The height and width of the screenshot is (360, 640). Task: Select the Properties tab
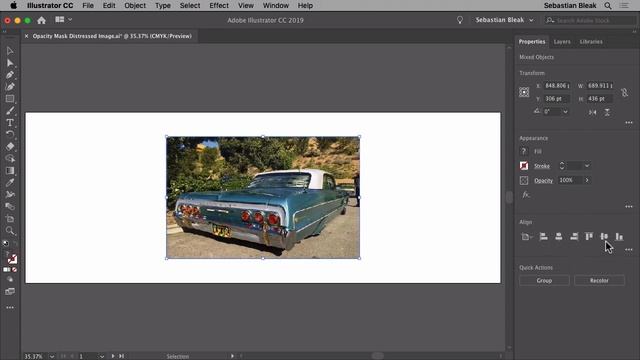(532, 42)
